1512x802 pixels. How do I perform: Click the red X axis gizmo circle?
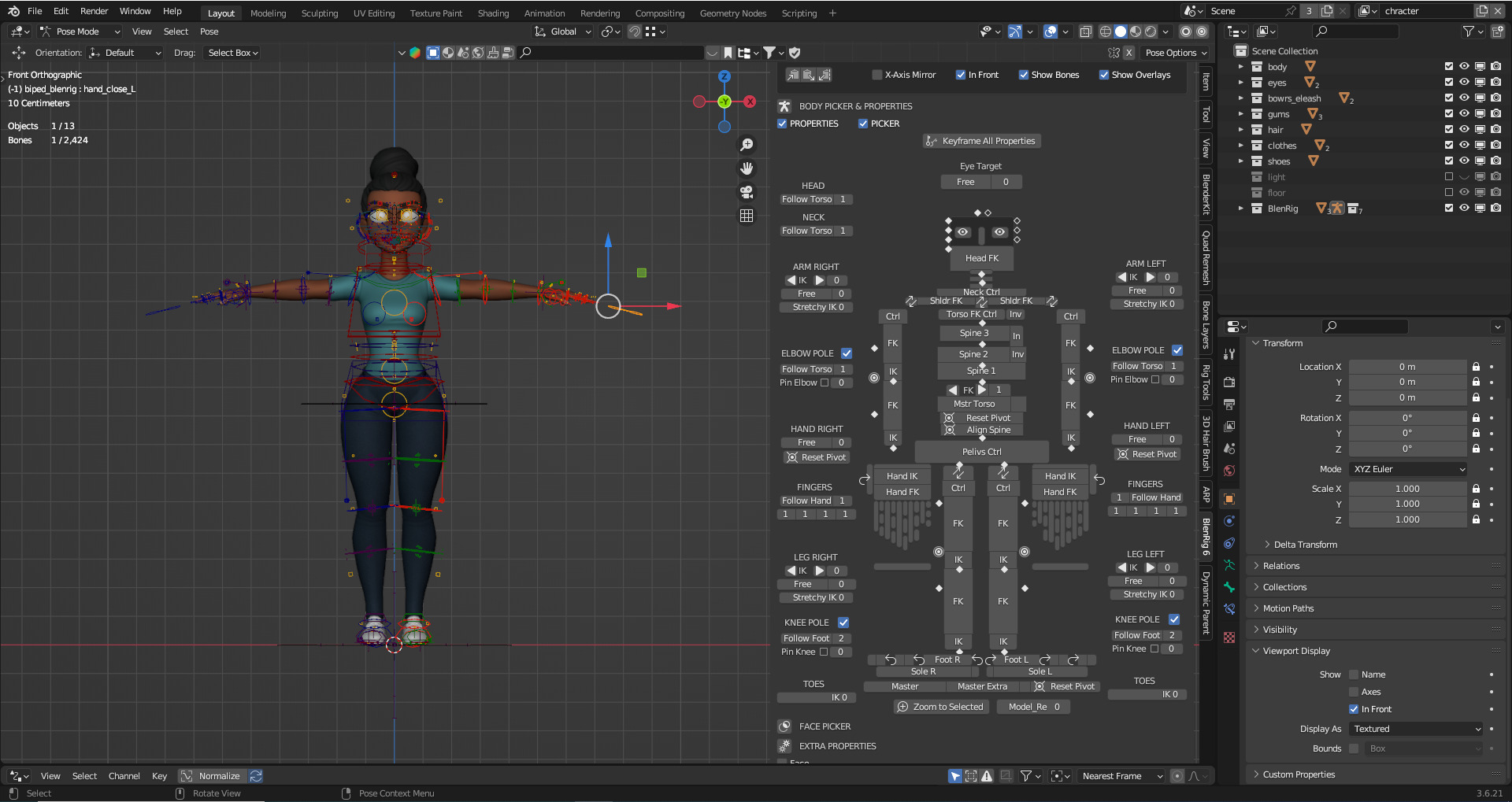750,102
